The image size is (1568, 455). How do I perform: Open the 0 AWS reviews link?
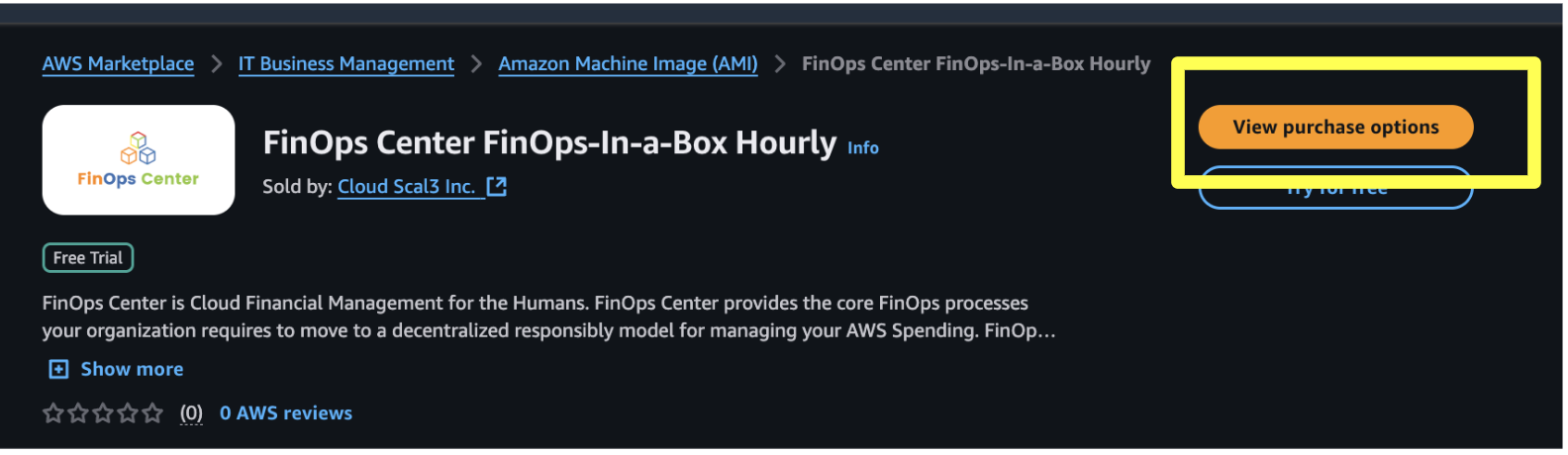pyautogui.click(x=286, y=413)
